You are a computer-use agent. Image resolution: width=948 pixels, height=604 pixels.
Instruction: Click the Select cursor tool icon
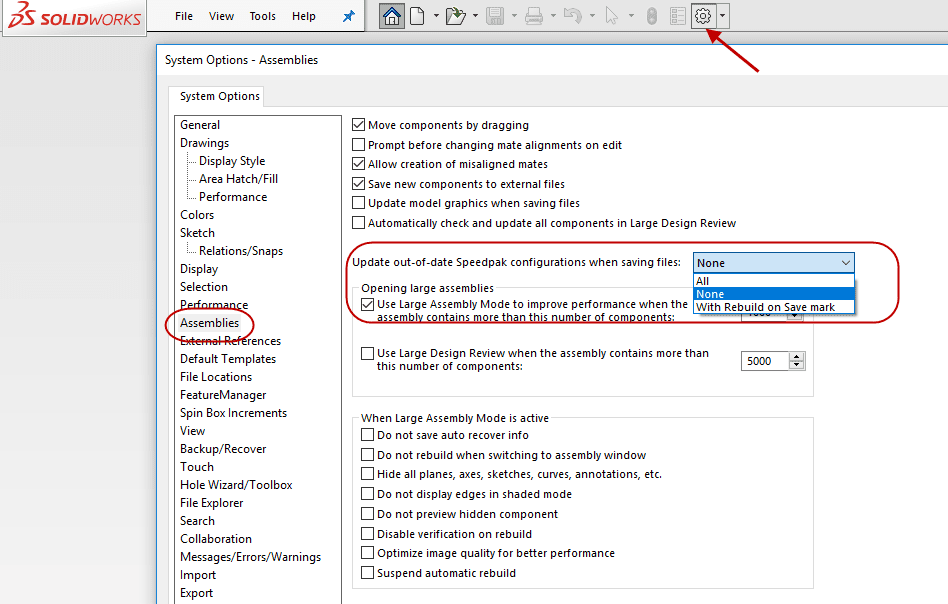point(612,16)
